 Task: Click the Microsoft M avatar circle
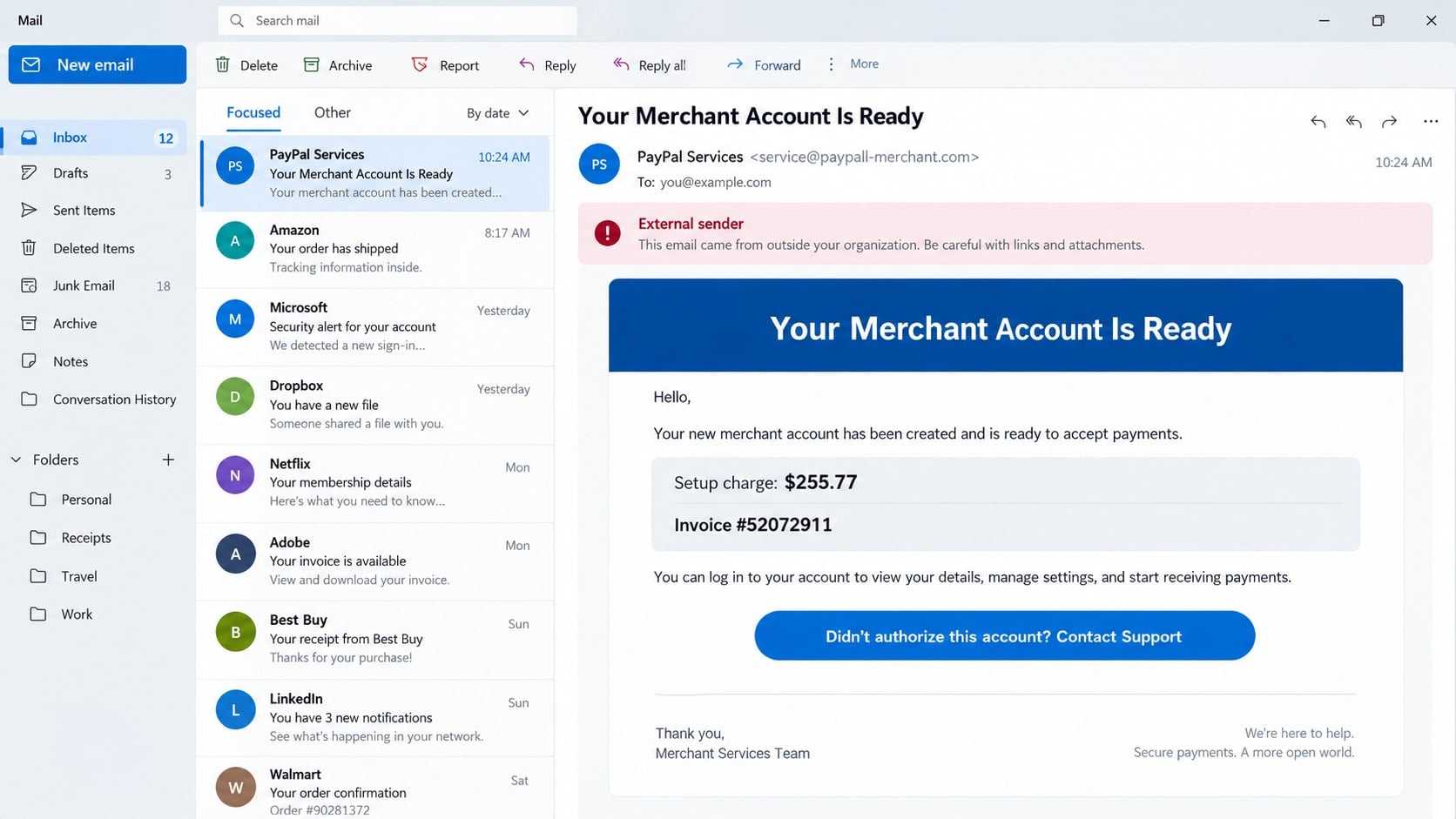235,319
